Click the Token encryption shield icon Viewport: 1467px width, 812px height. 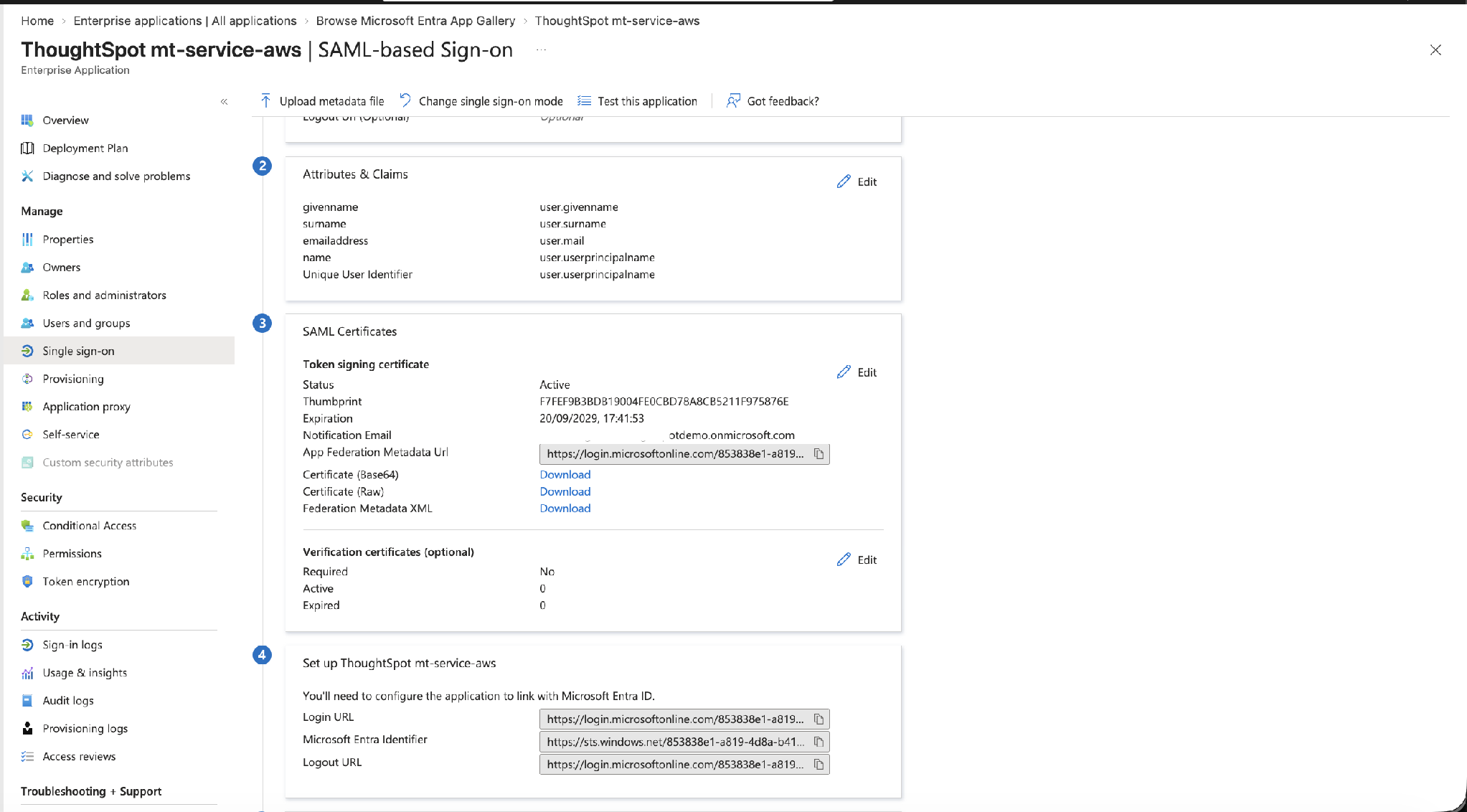coord(27,581)
